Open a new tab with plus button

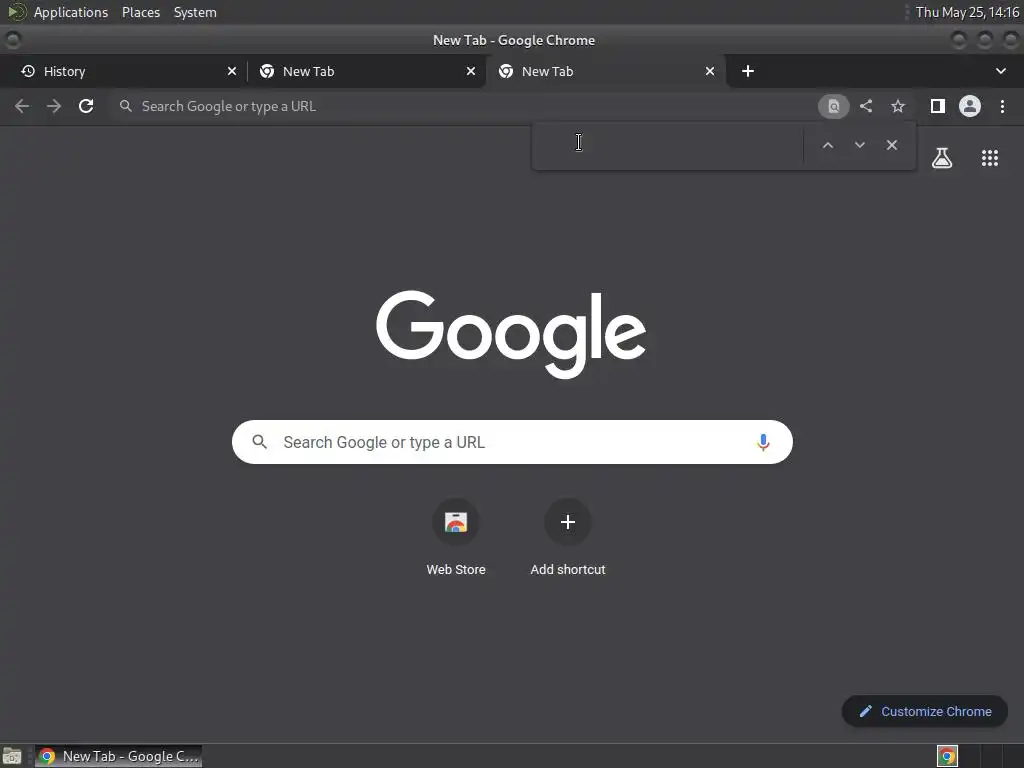pos(748,71)
